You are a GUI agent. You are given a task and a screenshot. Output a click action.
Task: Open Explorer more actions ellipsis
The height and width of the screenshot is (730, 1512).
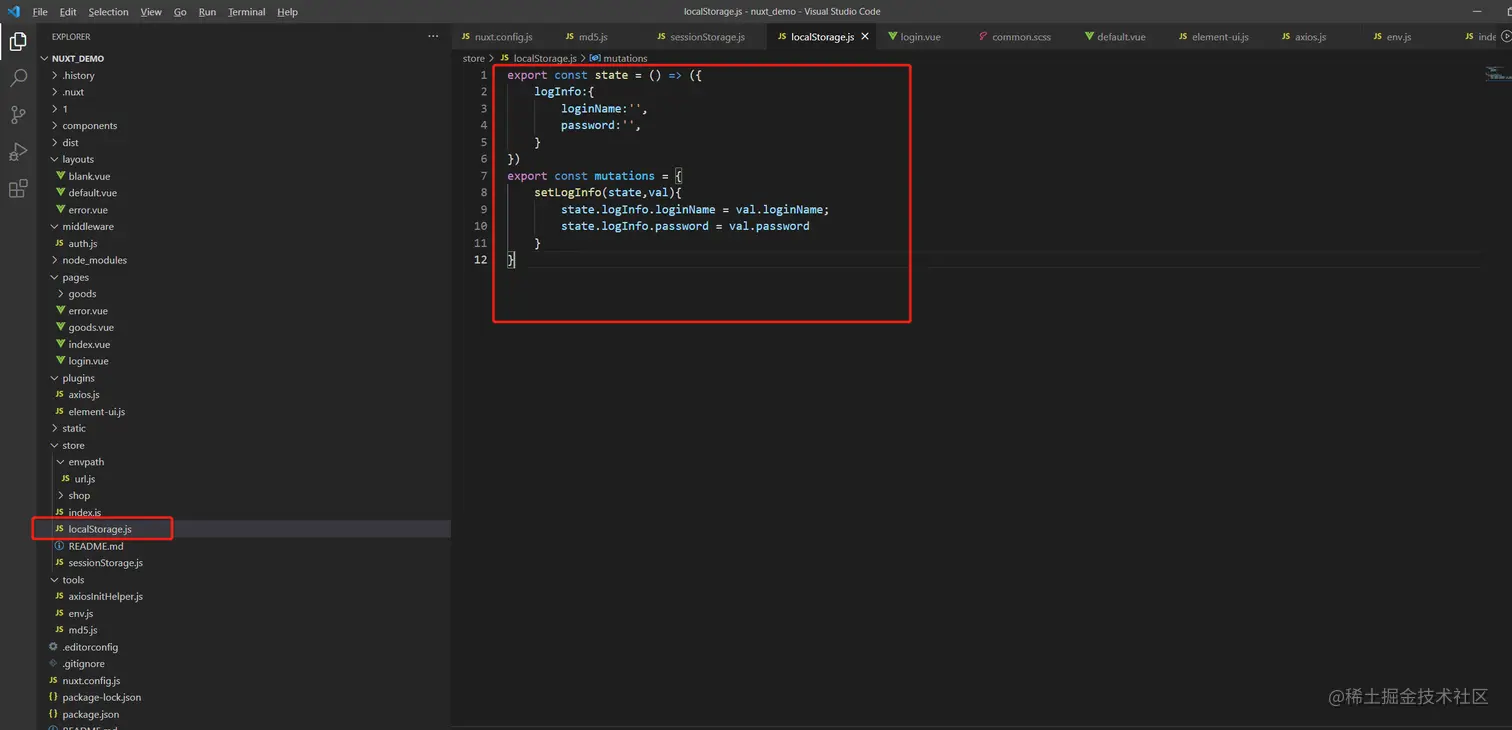click(433, 37)
